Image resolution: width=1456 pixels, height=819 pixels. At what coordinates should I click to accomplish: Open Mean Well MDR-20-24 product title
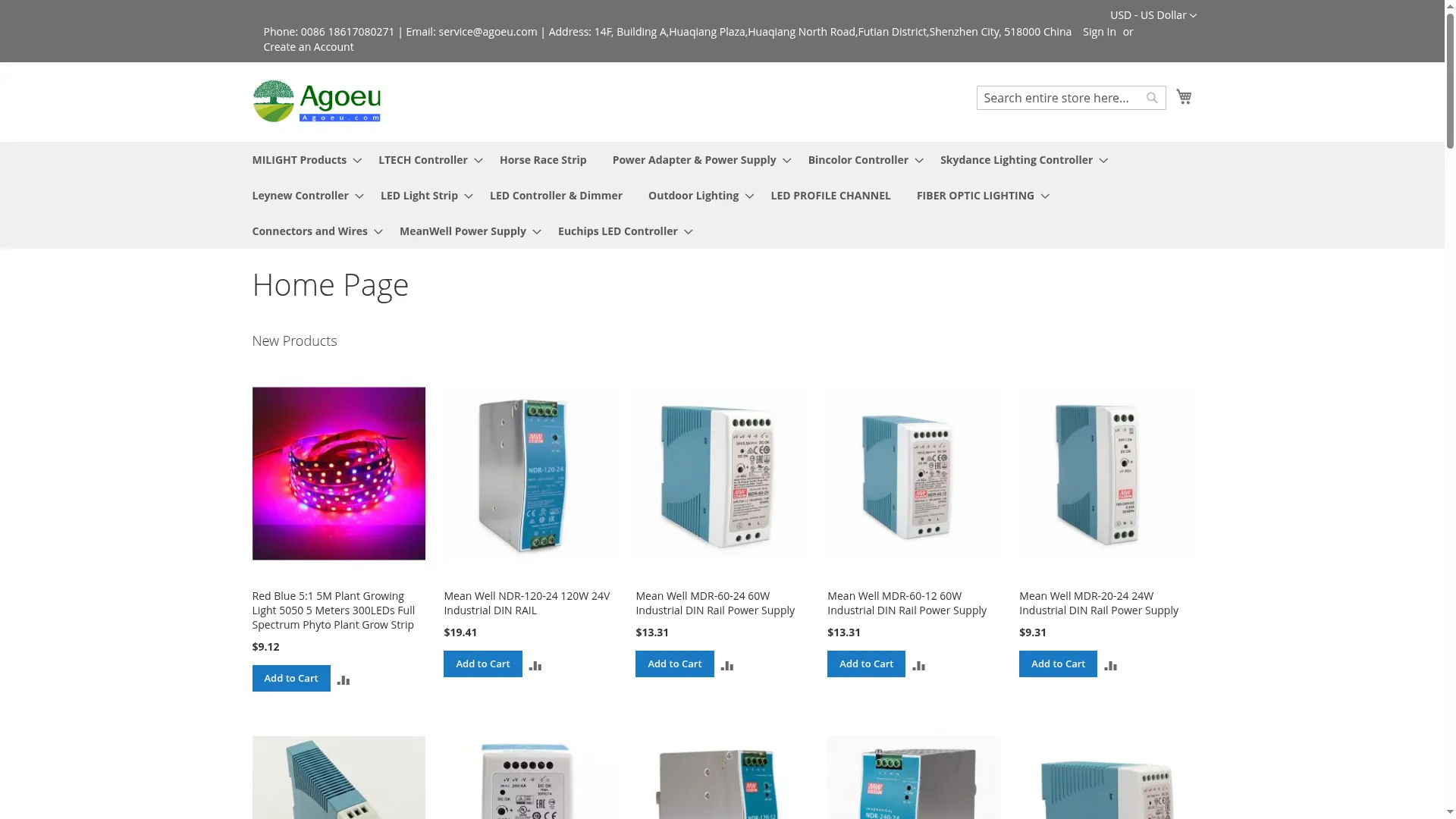(x=1099, y=604)
